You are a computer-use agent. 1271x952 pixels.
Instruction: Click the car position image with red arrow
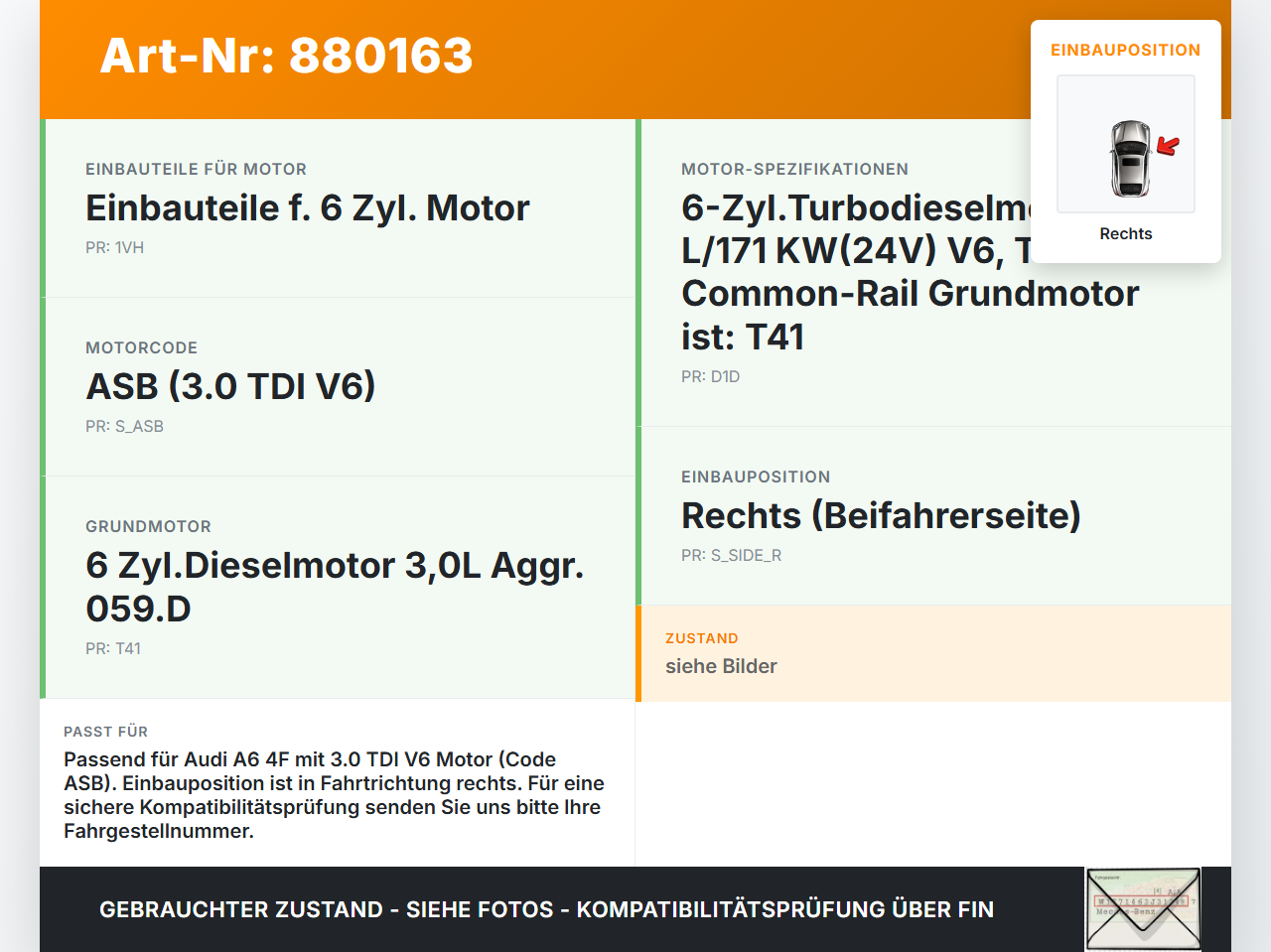coord(1126,144)
